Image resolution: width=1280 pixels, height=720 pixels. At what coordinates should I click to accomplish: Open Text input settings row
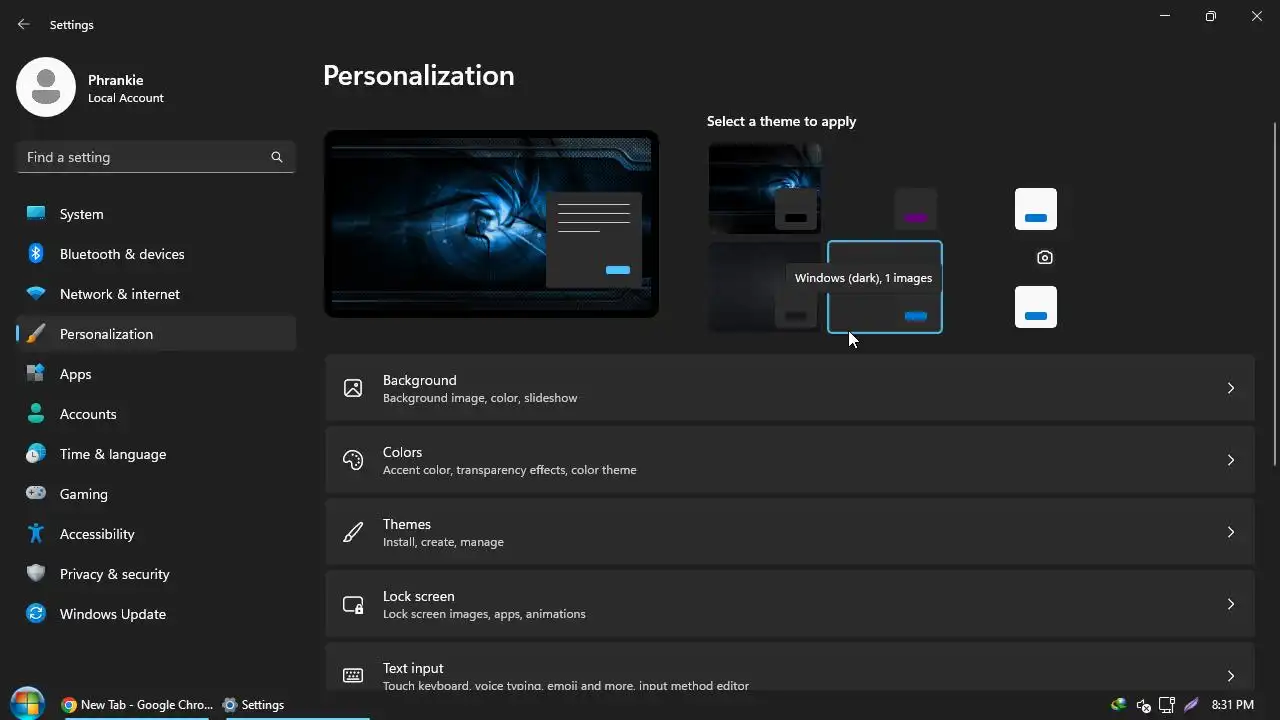[790, 668]
